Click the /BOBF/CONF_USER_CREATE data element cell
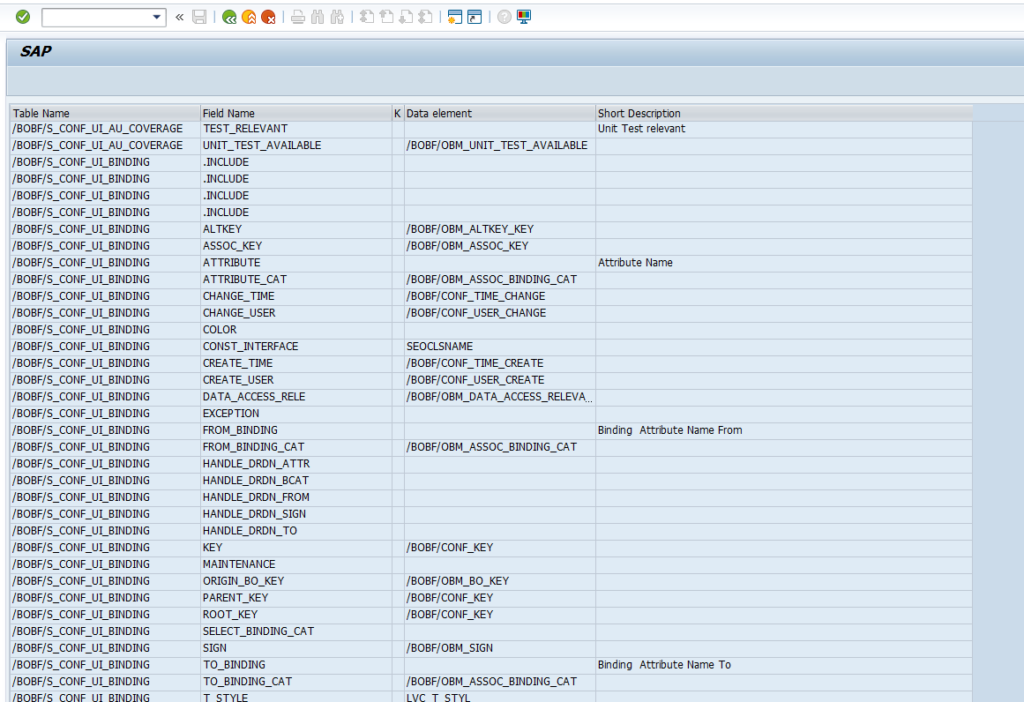1024x702 pixels. tap(500, 380)
